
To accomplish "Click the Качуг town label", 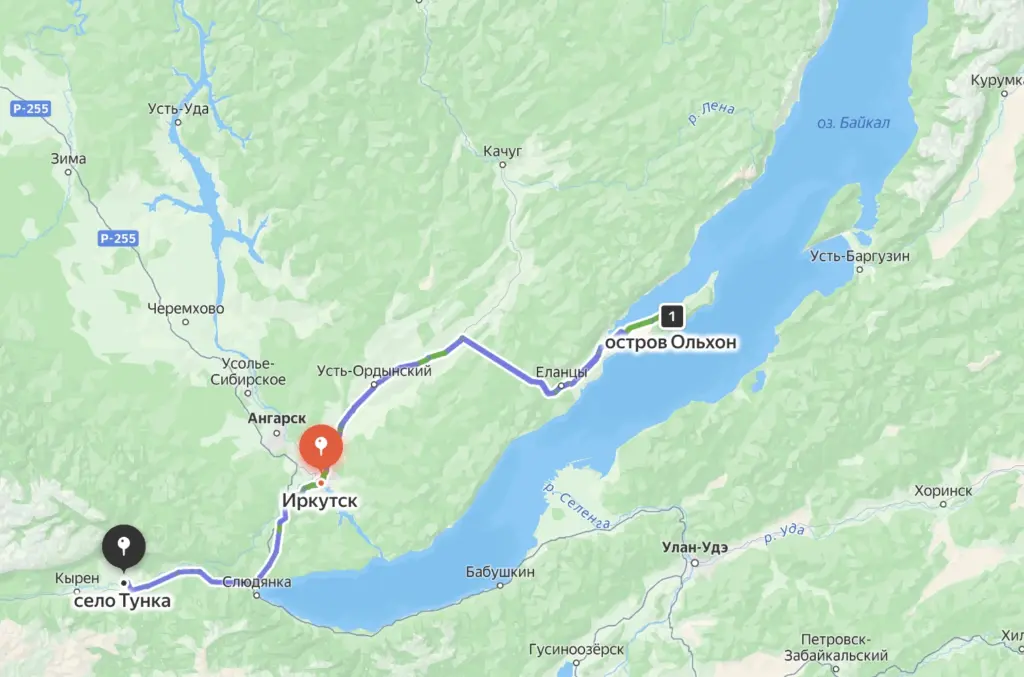I will (x=502, y=151).
